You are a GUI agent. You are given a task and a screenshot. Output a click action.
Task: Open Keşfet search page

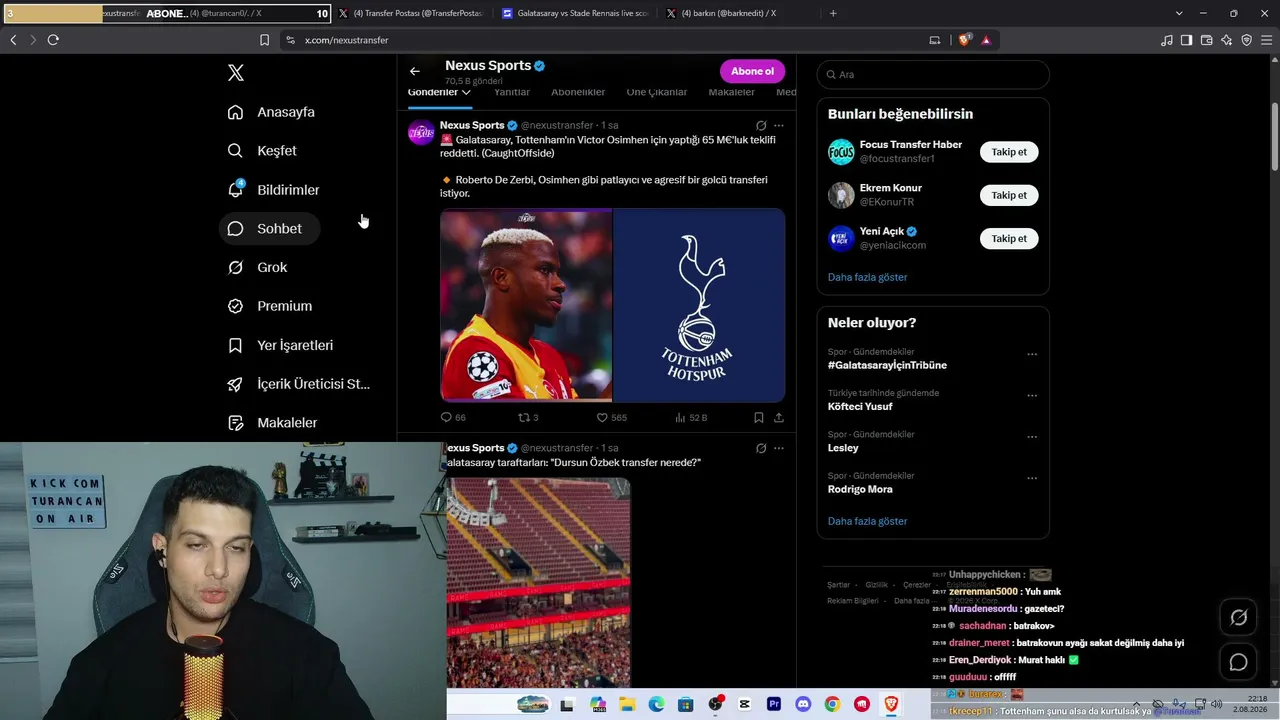point(262,151)
